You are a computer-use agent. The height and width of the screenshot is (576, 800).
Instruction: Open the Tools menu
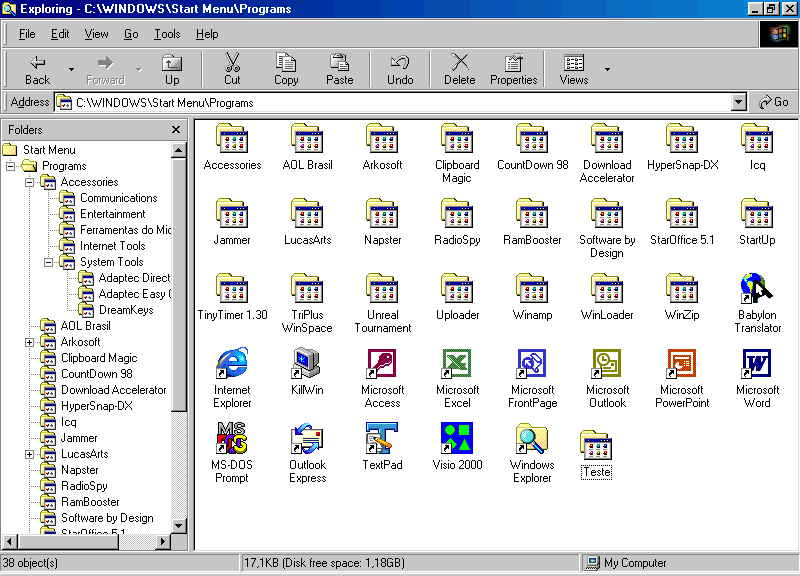click(167, 34)
